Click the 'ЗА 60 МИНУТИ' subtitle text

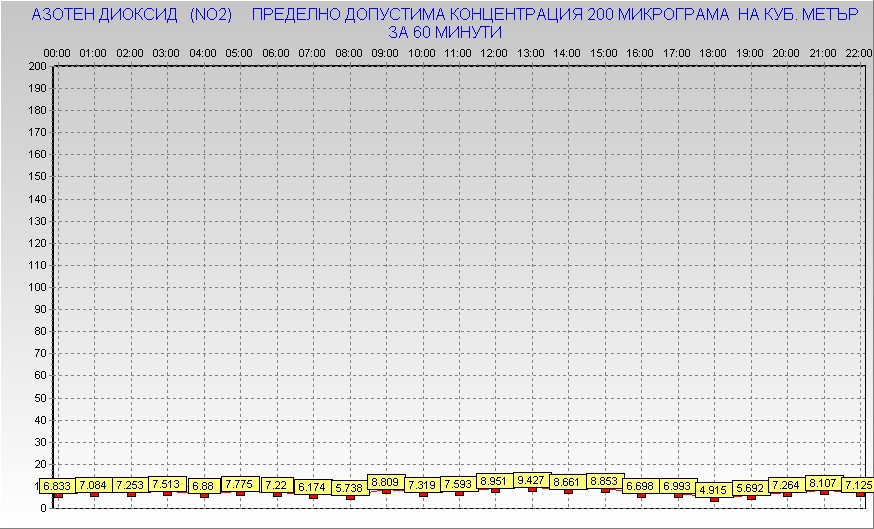[444, 32]
